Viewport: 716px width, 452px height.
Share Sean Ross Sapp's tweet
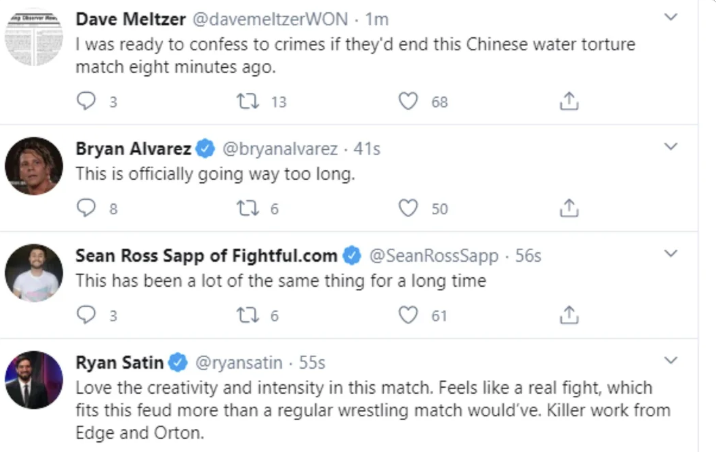point(569,315)
